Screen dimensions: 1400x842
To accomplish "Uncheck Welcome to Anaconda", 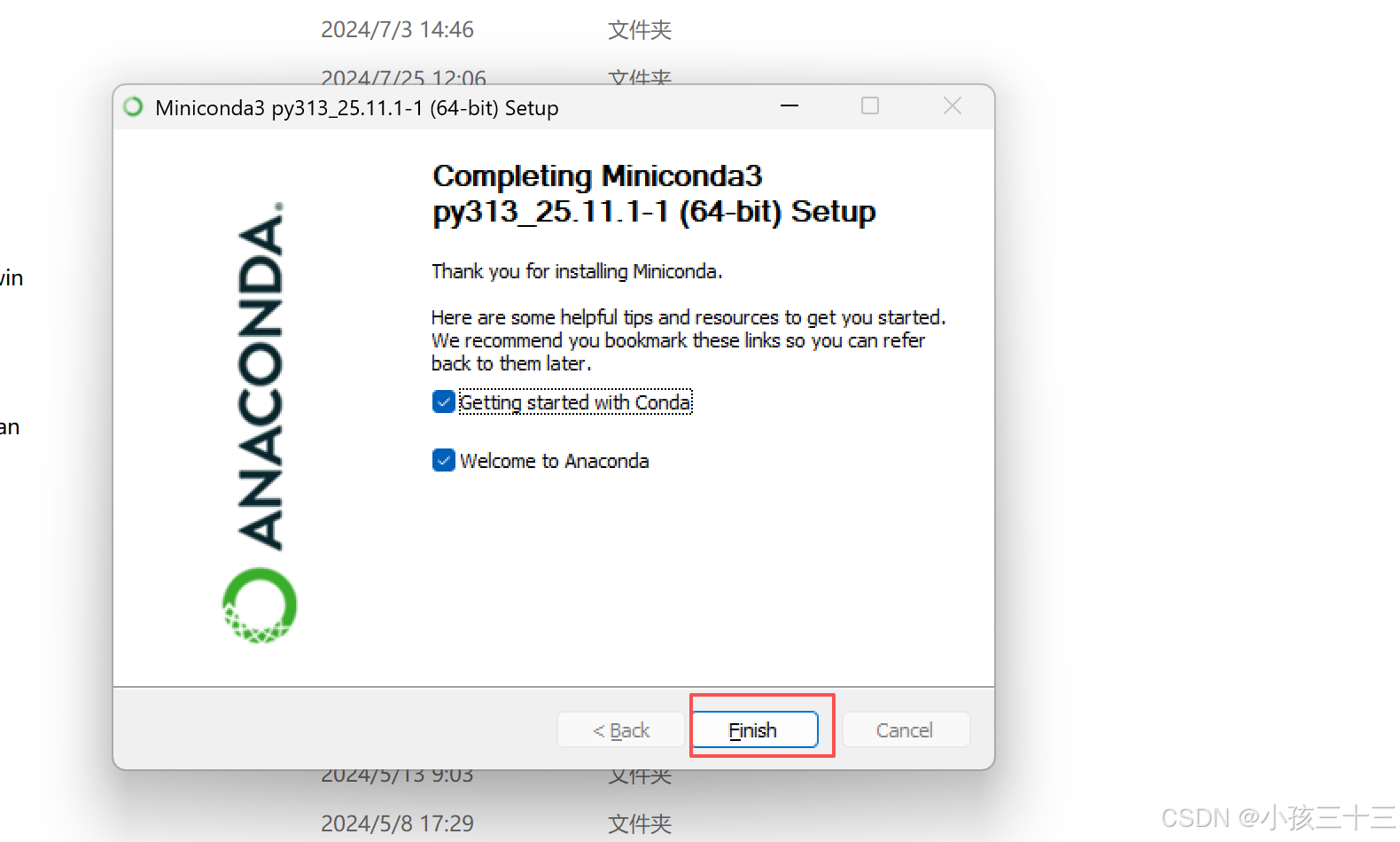I will coord(443,460).
